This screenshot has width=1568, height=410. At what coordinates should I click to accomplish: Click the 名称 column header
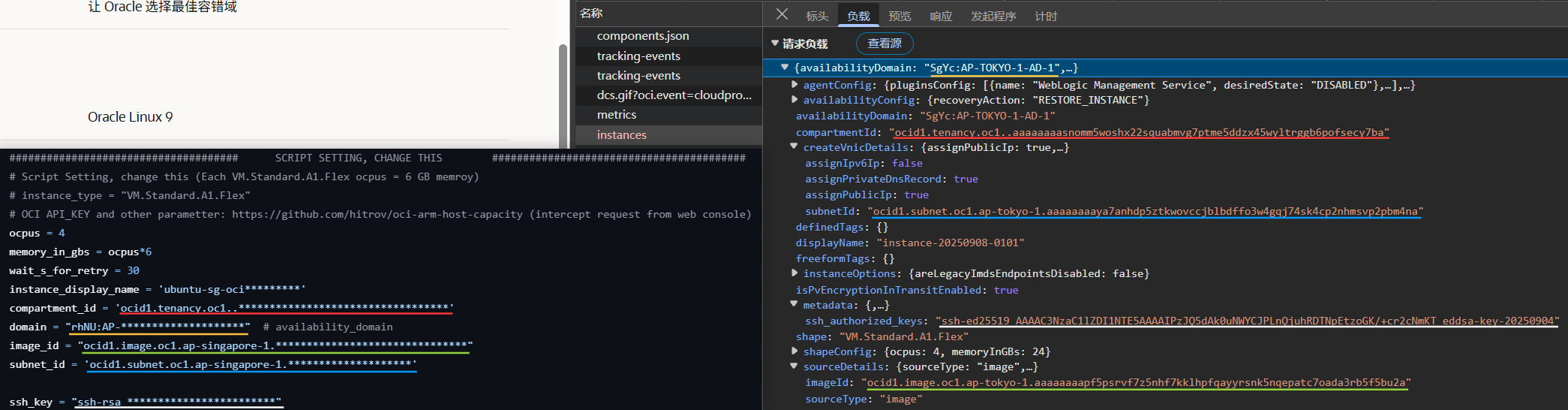[591, 14]
